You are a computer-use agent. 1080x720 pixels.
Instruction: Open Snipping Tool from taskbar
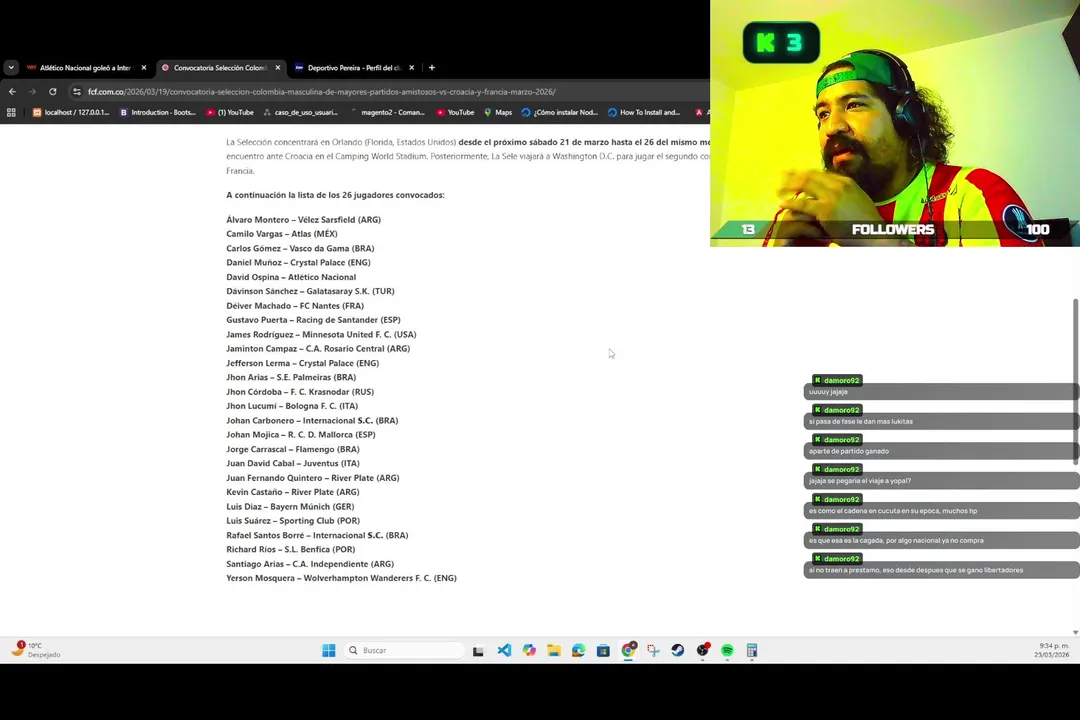click(x=653, y=650)
